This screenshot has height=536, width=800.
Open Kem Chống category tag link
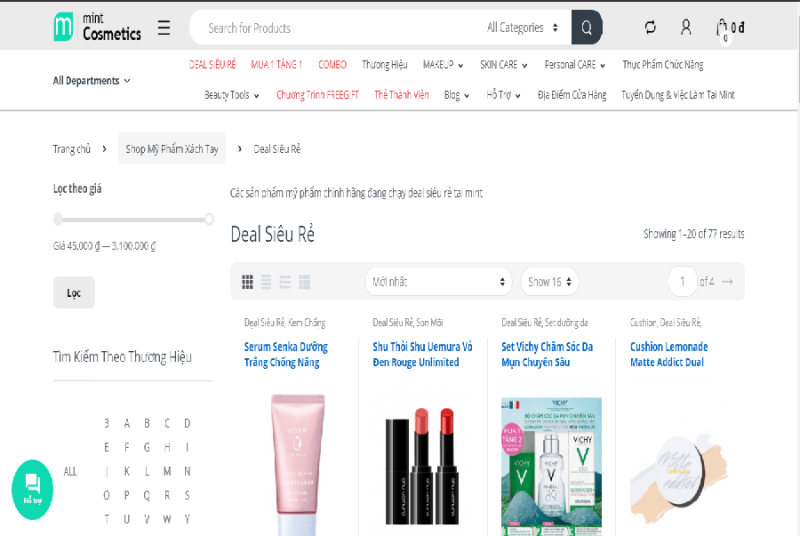pyautogui.click(x=307, y=322)
